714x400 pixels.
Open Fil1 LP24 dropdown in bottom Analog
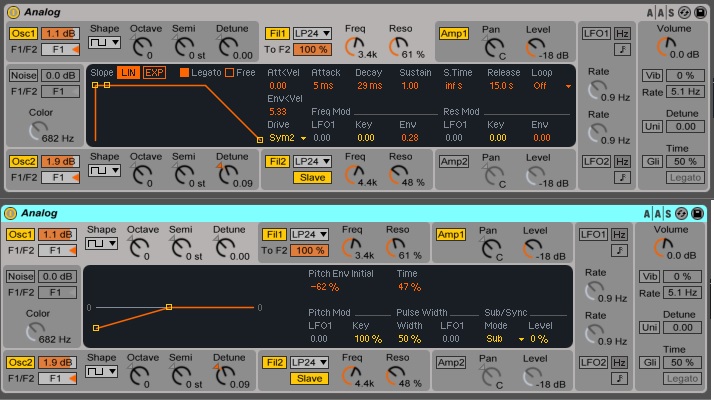309,234
